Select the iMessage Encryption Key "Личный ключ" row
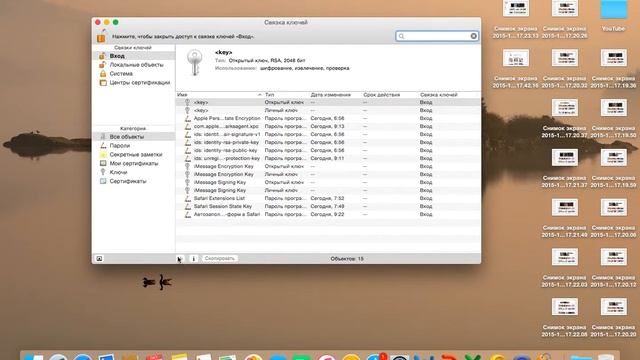Viewport: 640px width, 360px height. pos(328,174)
